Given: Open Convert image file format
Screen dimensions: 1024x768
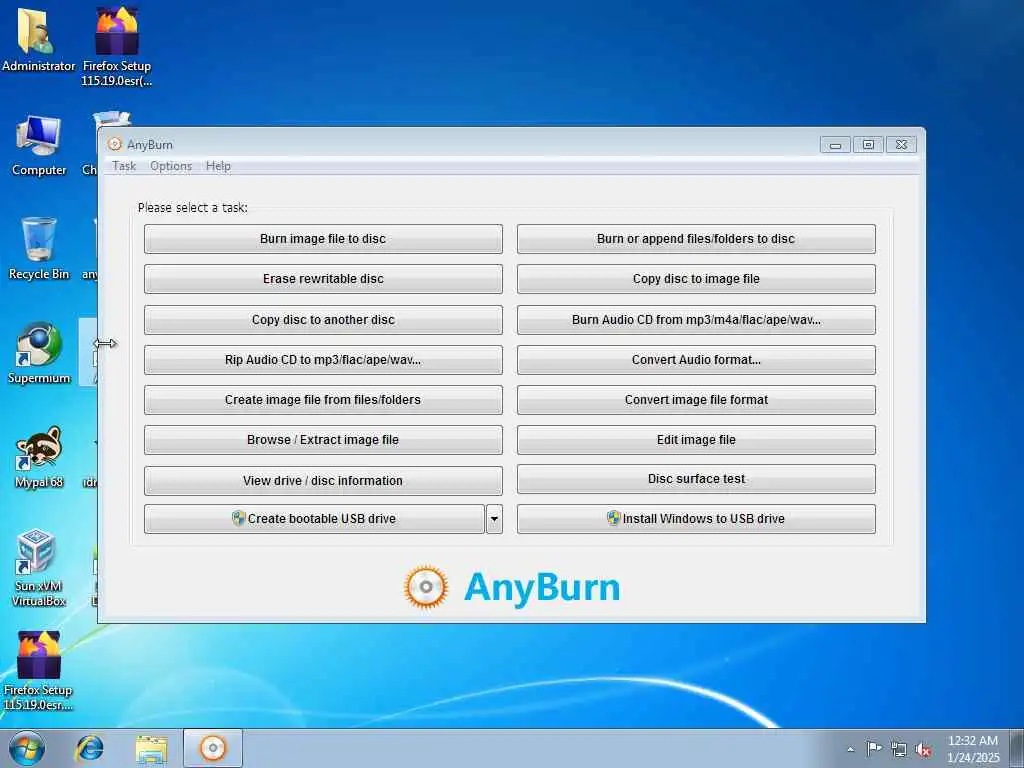Looking at the screenshot, I should [696, 400].
